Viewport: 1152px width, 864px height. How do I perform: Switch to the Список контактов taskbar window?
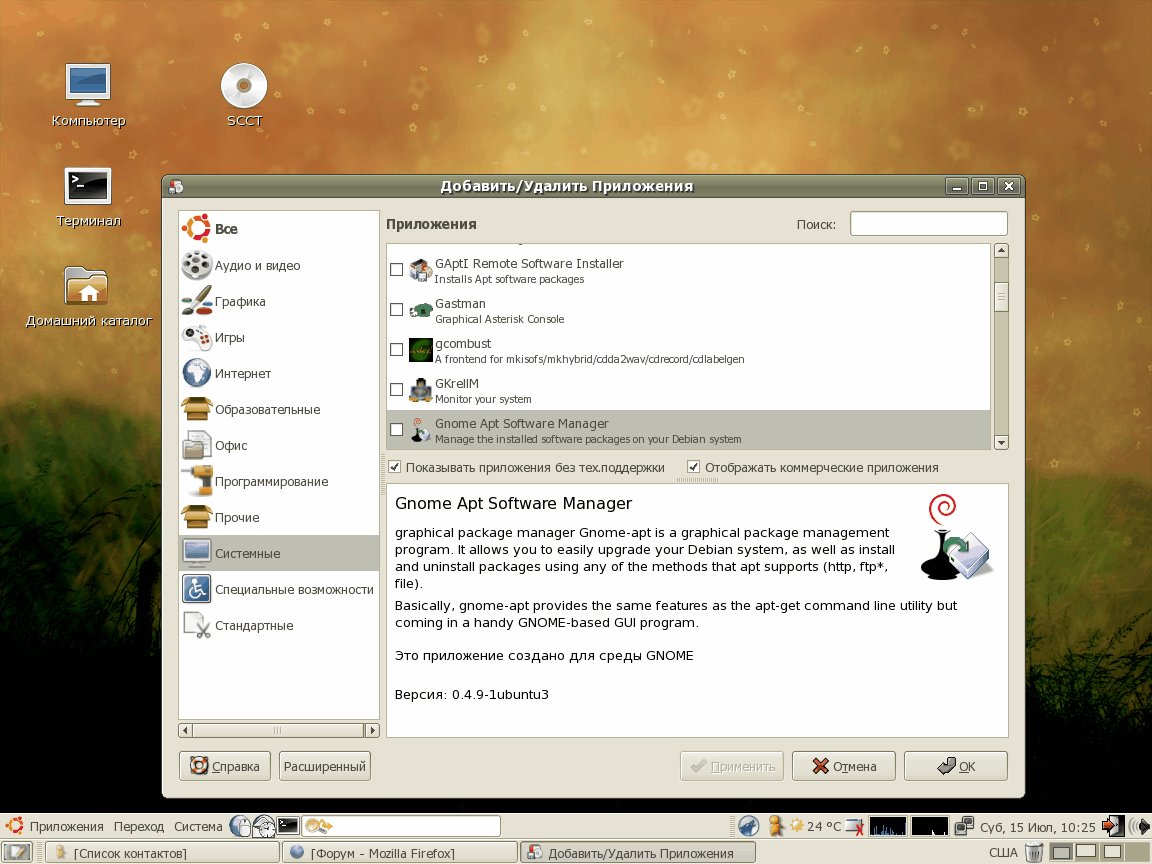point(163,852)
